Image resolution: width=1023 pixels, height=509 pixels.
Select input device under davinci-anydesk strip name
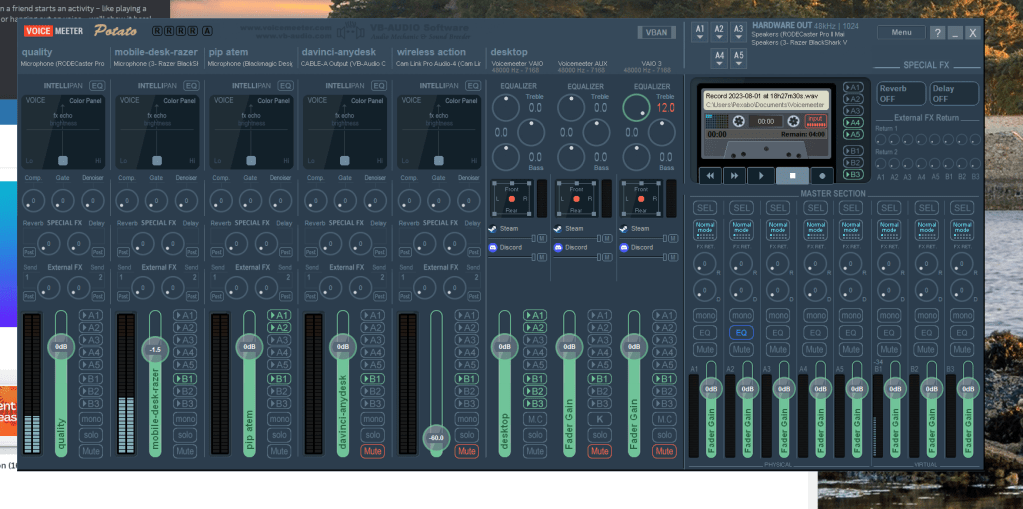[x=344, y=64]
